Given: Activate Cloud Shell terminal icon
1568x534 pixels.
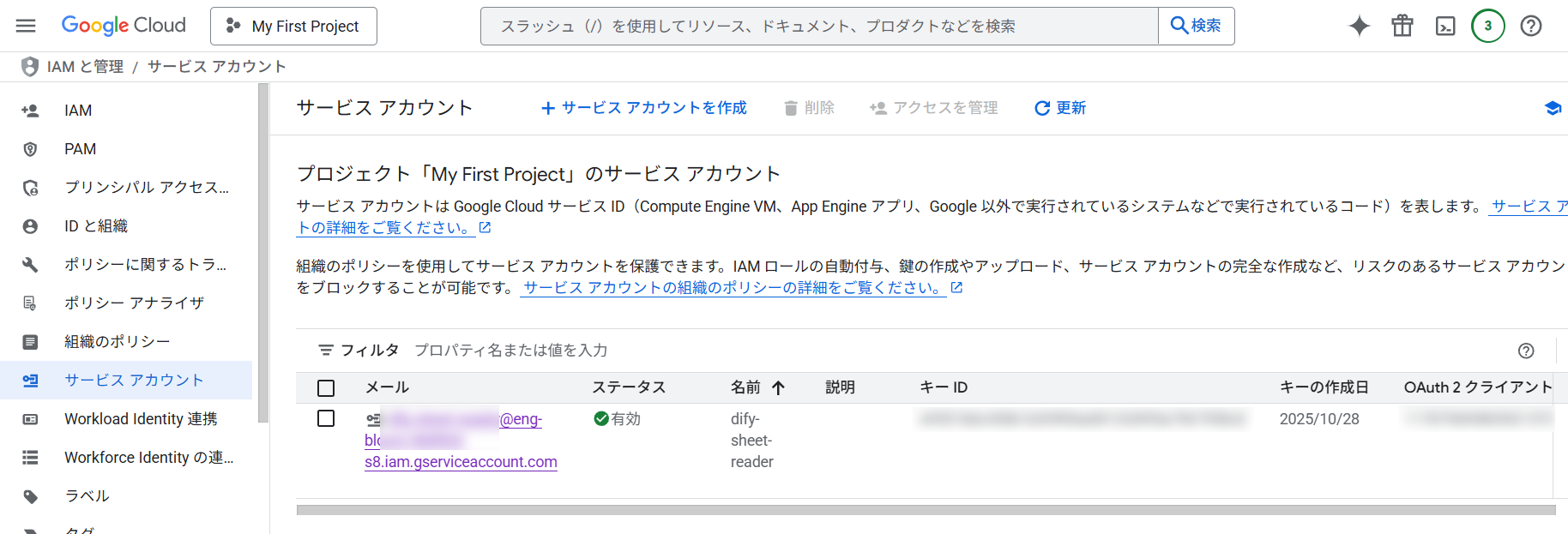Looking at the screenshot, I should pos(1445,26).
